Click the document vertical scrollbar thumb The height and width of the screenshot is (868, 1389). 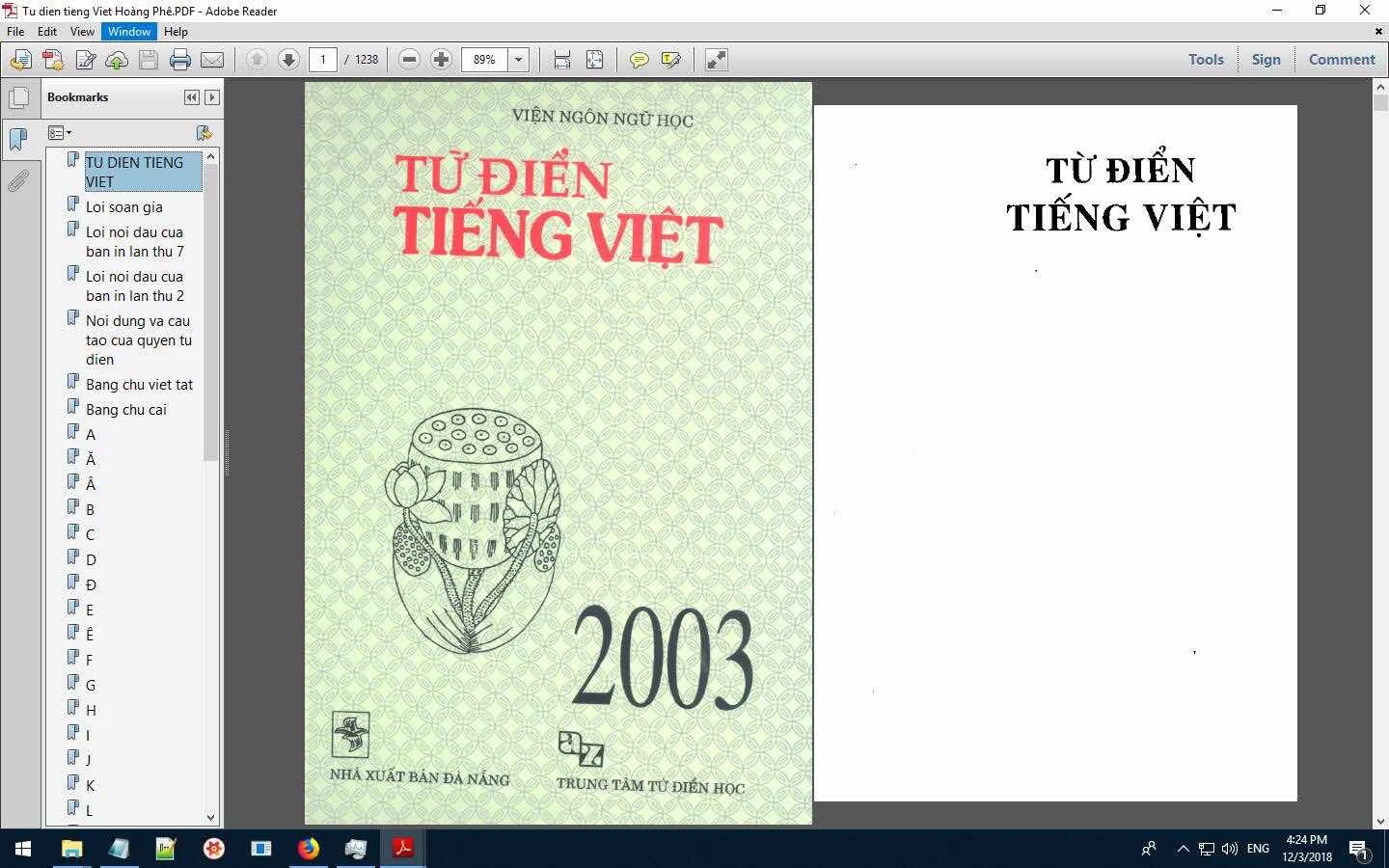(1380, 102)
